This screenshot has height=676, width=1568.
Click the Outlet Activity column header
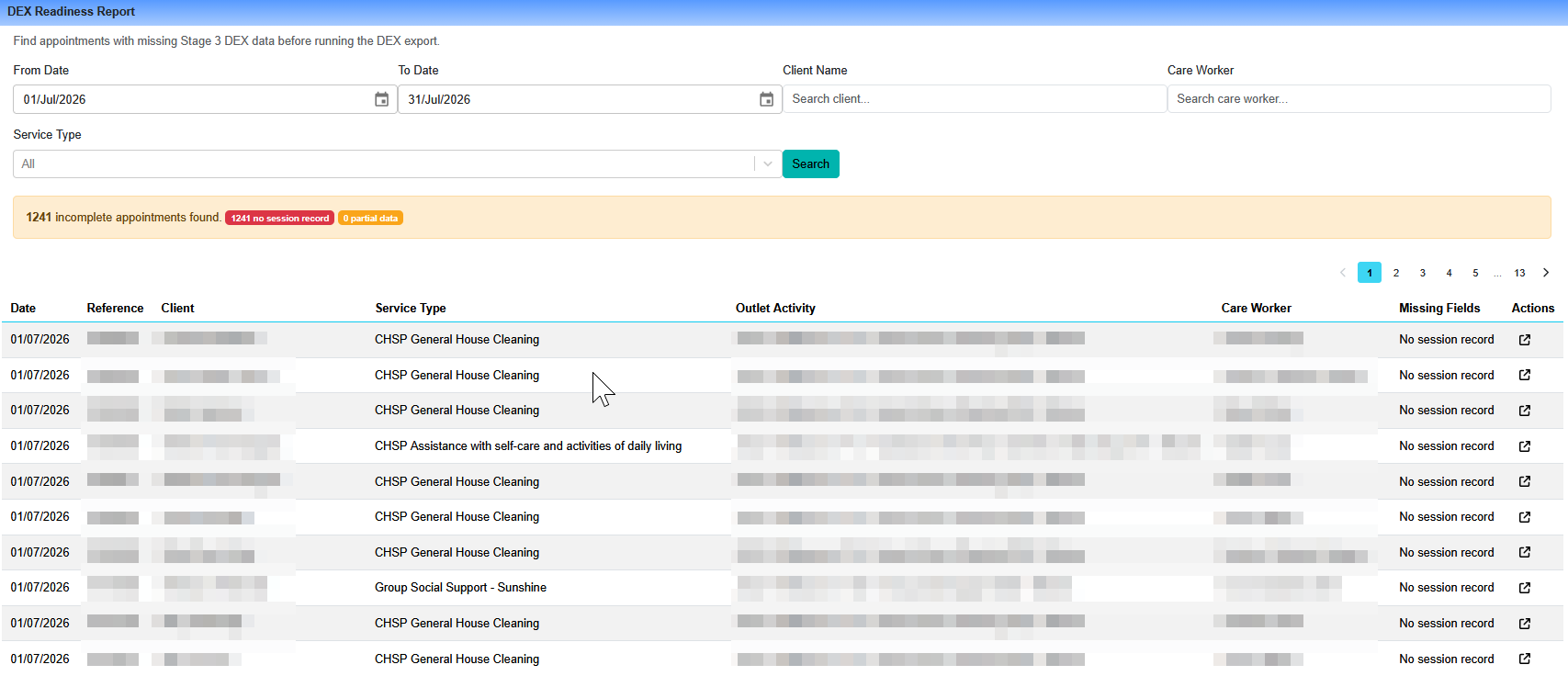775,309
